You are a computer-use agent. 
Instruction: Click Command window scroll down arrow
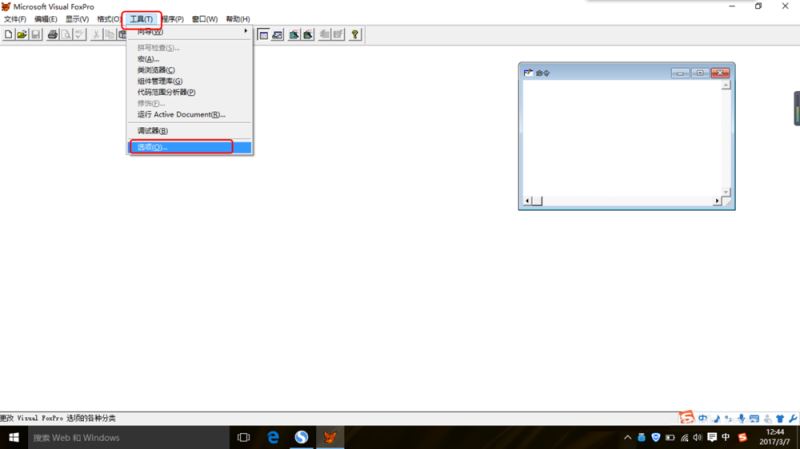(x=726, y=192)
